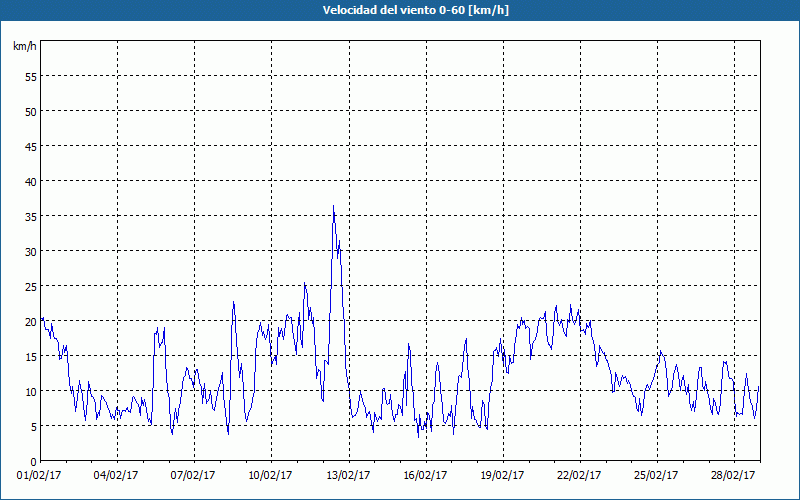800x500 pixels.
Task: Click the '55' y-axis label
Action: click(31, 77)
